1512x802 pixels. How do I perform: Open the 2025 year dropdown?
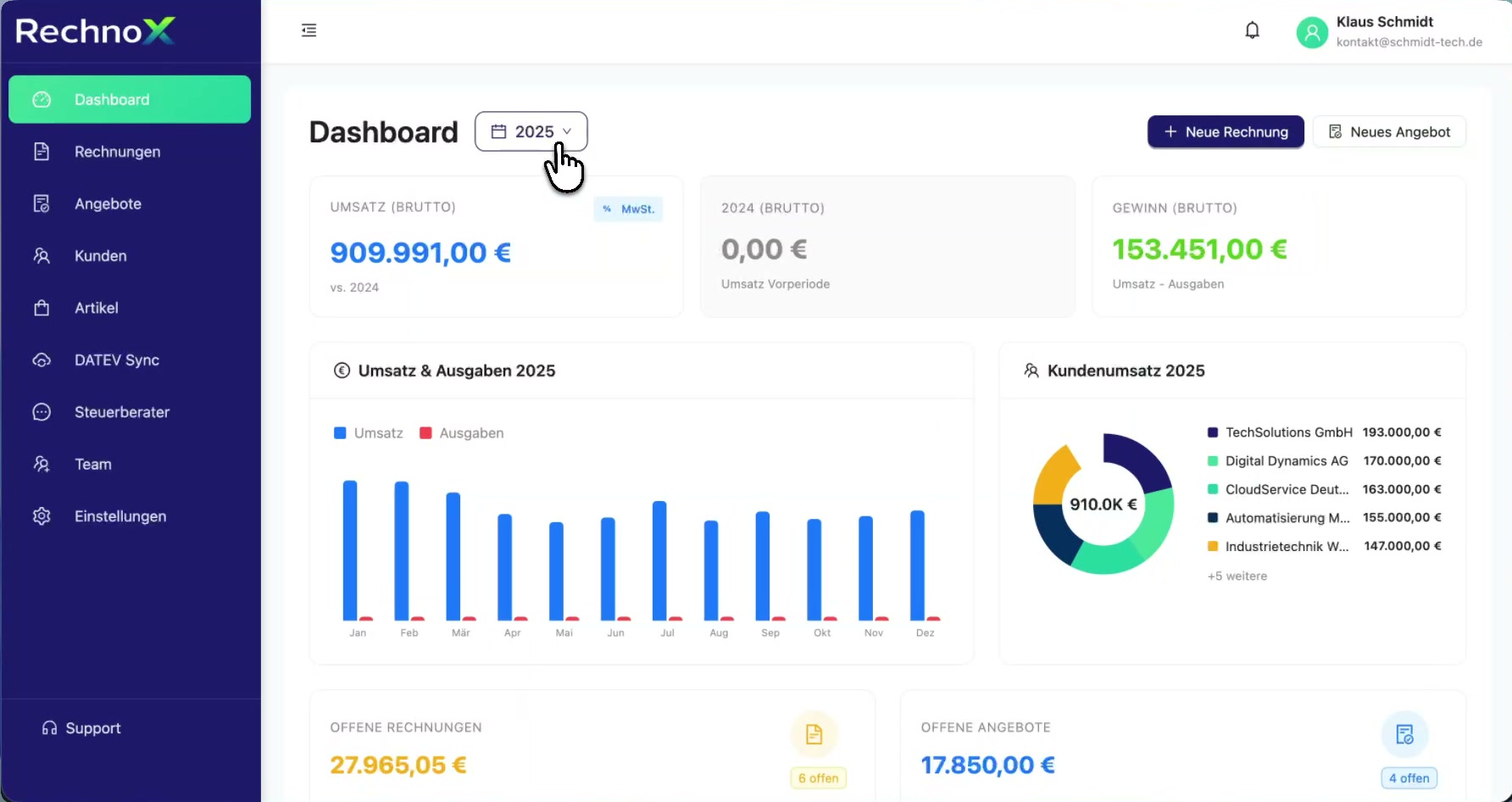tap(531, 131)
